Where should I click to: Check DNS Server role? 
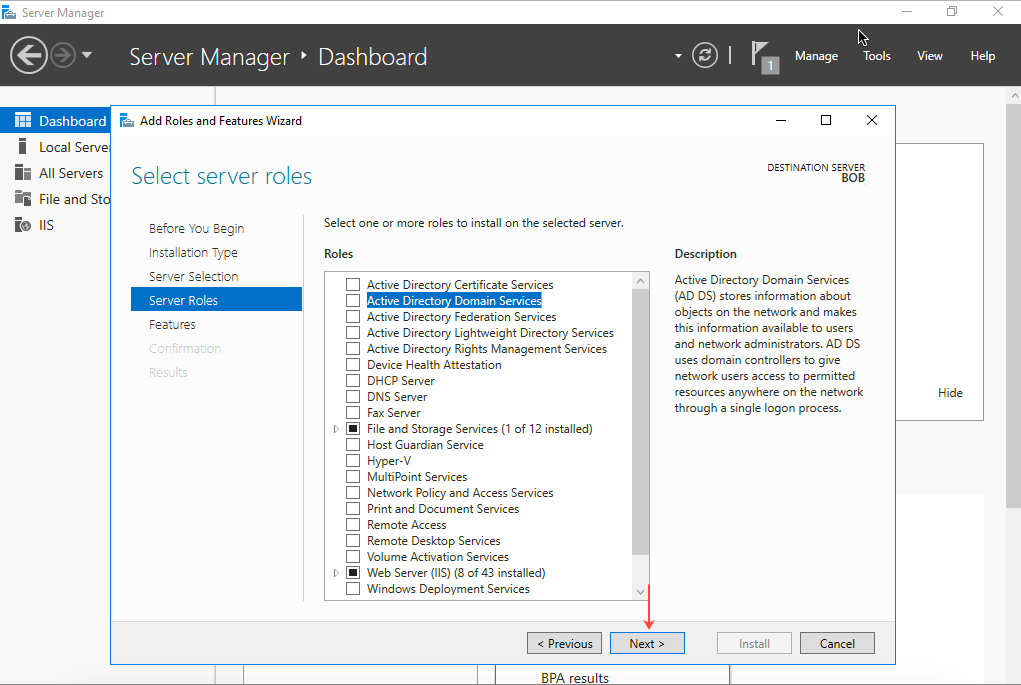pos(353,397)
